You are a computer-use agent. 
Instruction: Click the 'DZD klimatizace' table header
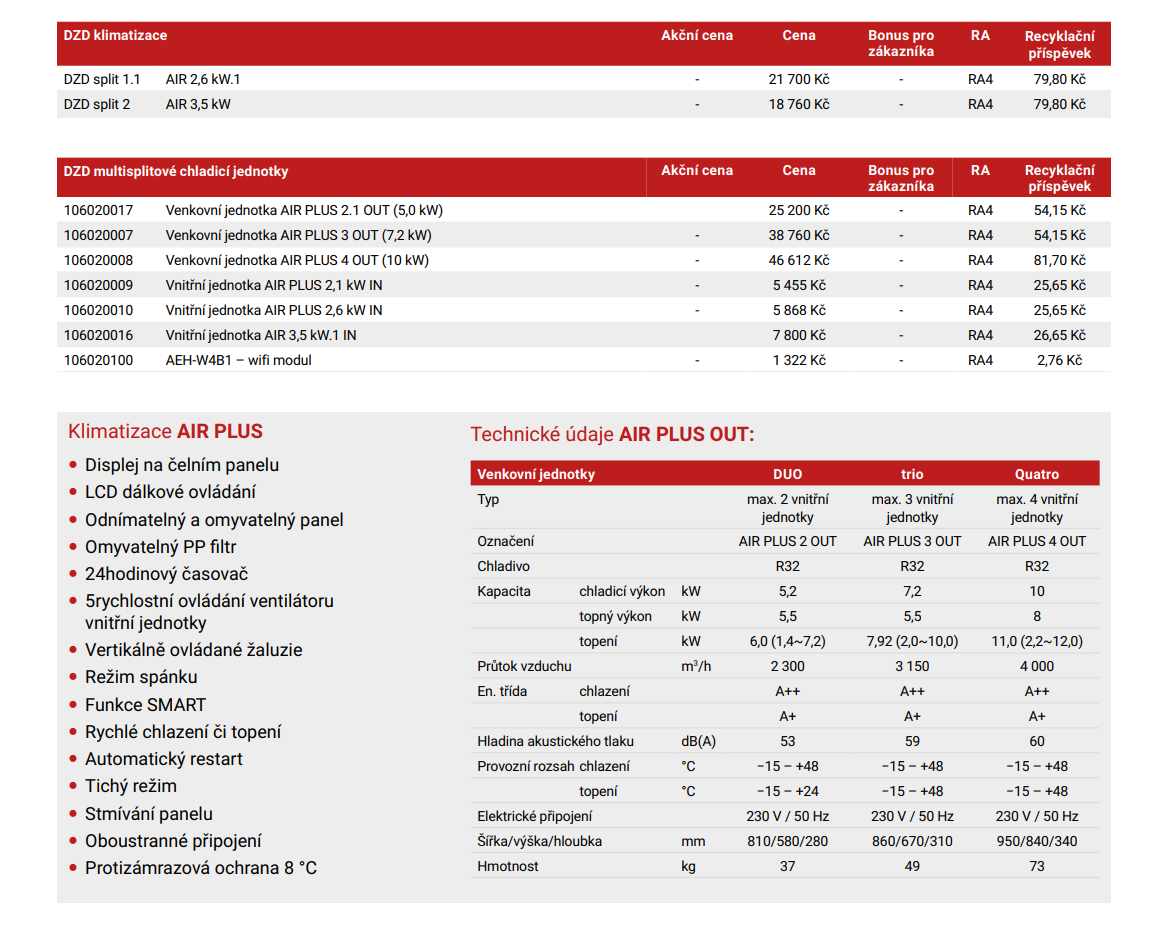pyautogui.click(x=115, y=35)
